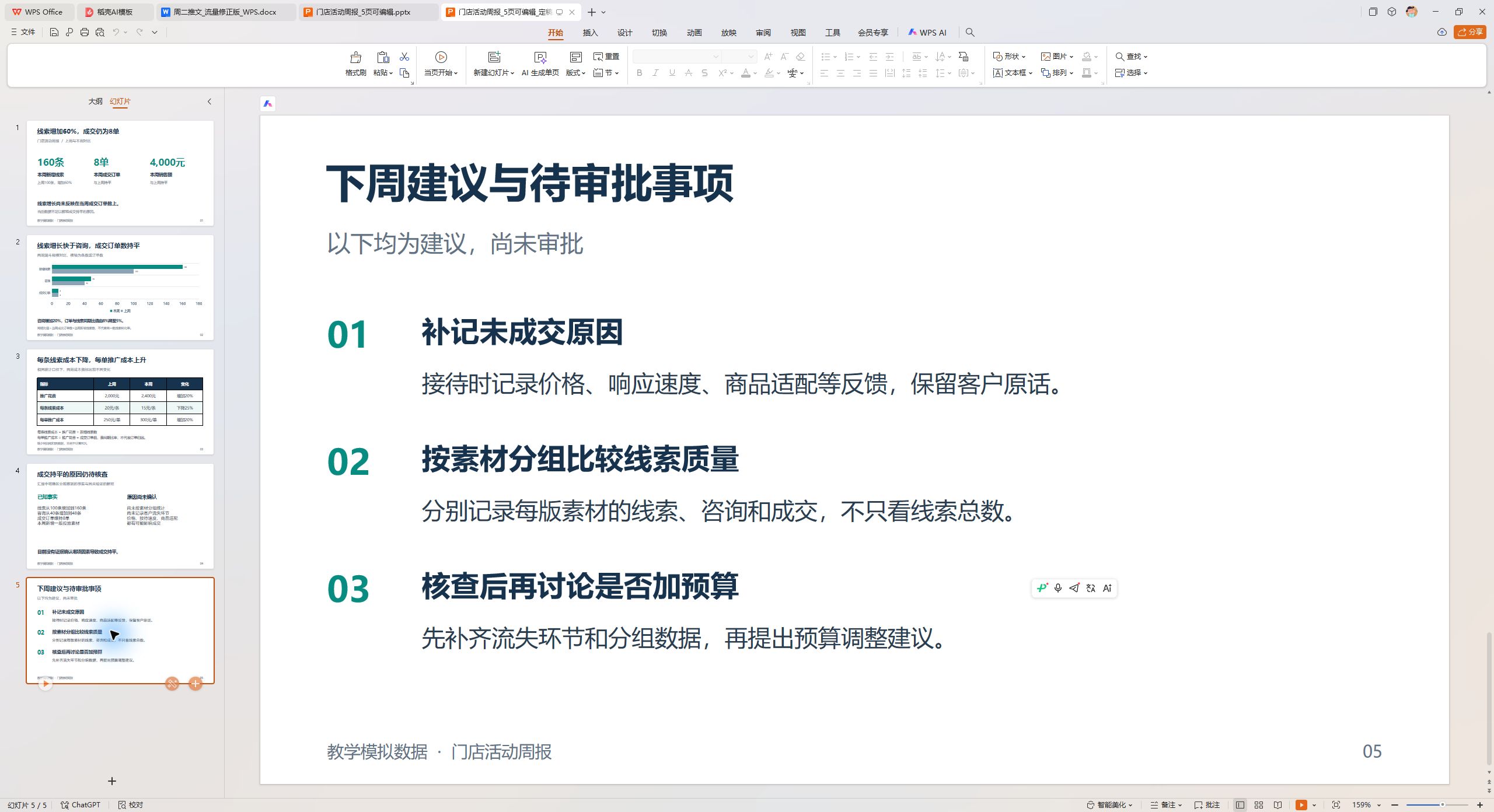The height and width of the screenshot is (812, 1494).
Task: Click the clear formatting eraser icon
Action: (x=801, y=57)
